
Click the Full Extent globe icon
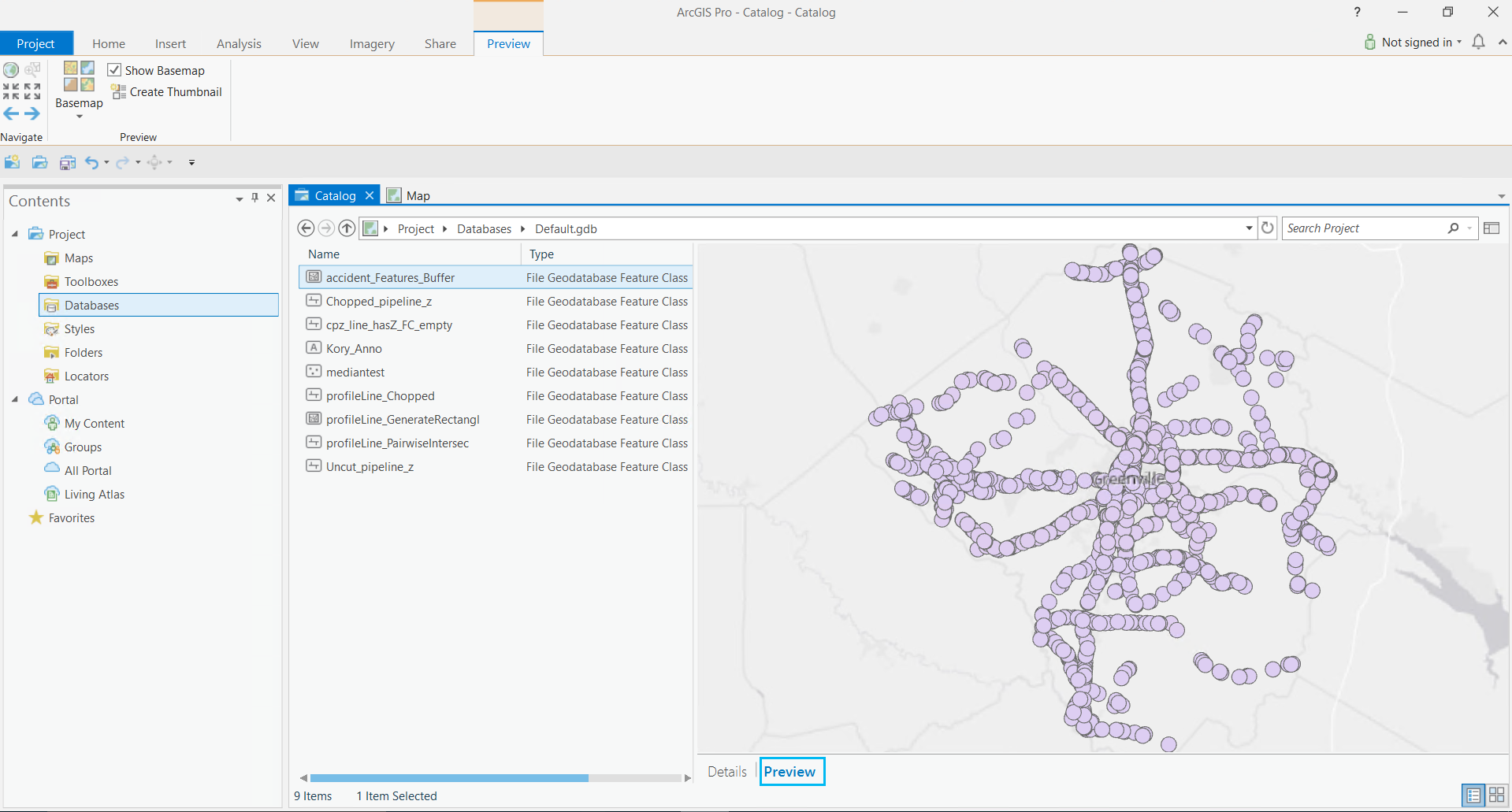tap(11, 70)
